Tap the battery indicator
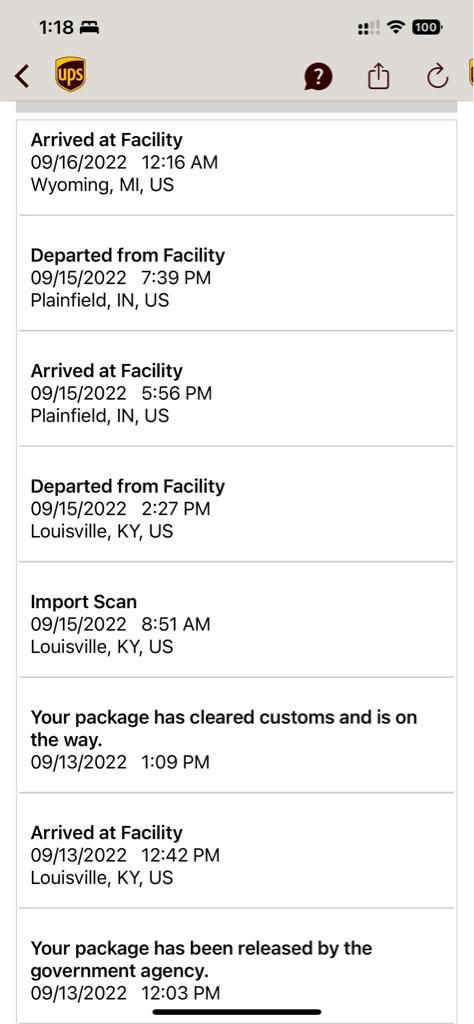The image size is (474, 1024). click(427, 27)
